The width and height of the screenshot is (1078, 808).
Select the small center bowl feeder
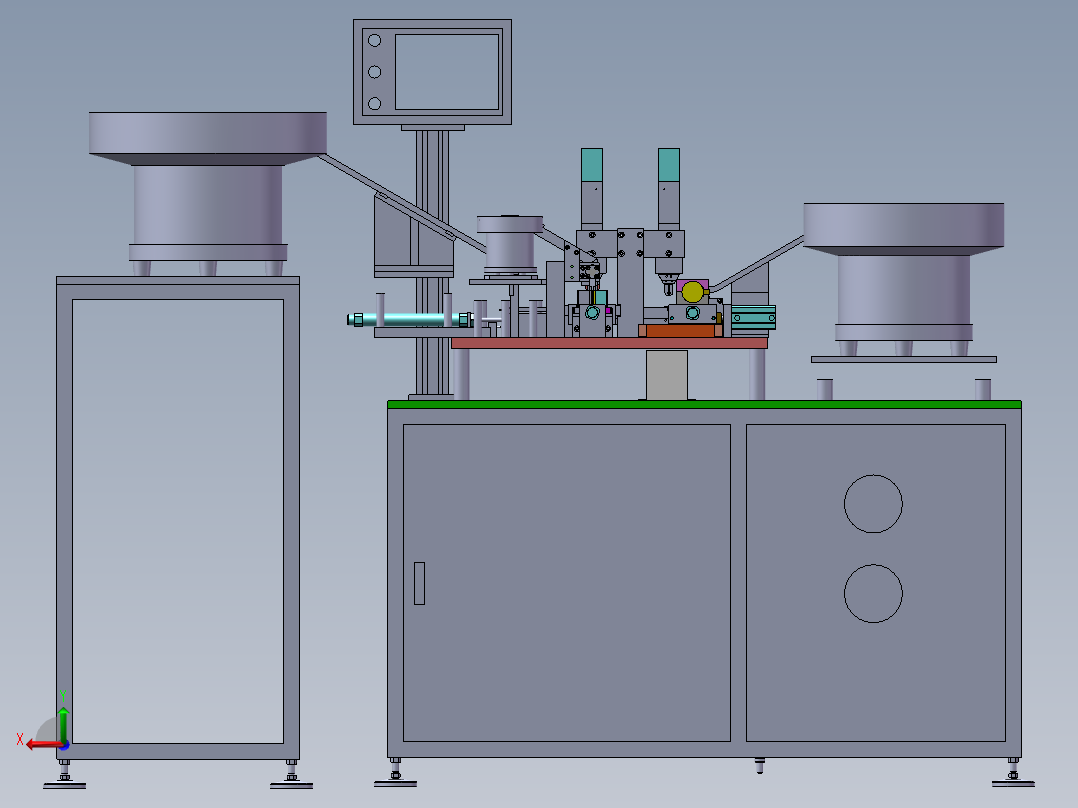click(x=509, y=245)
